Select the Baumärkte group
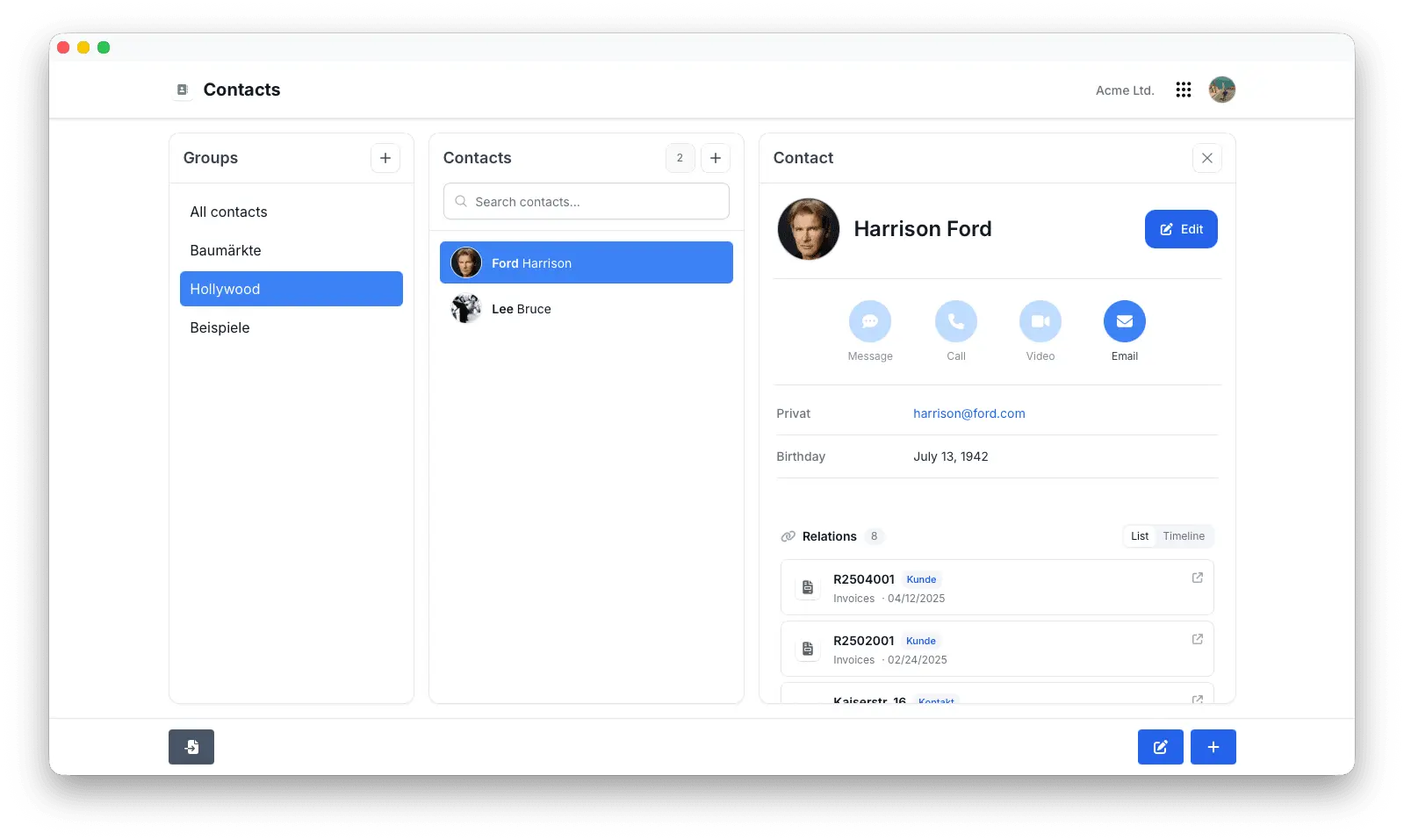 pos(292,250)
